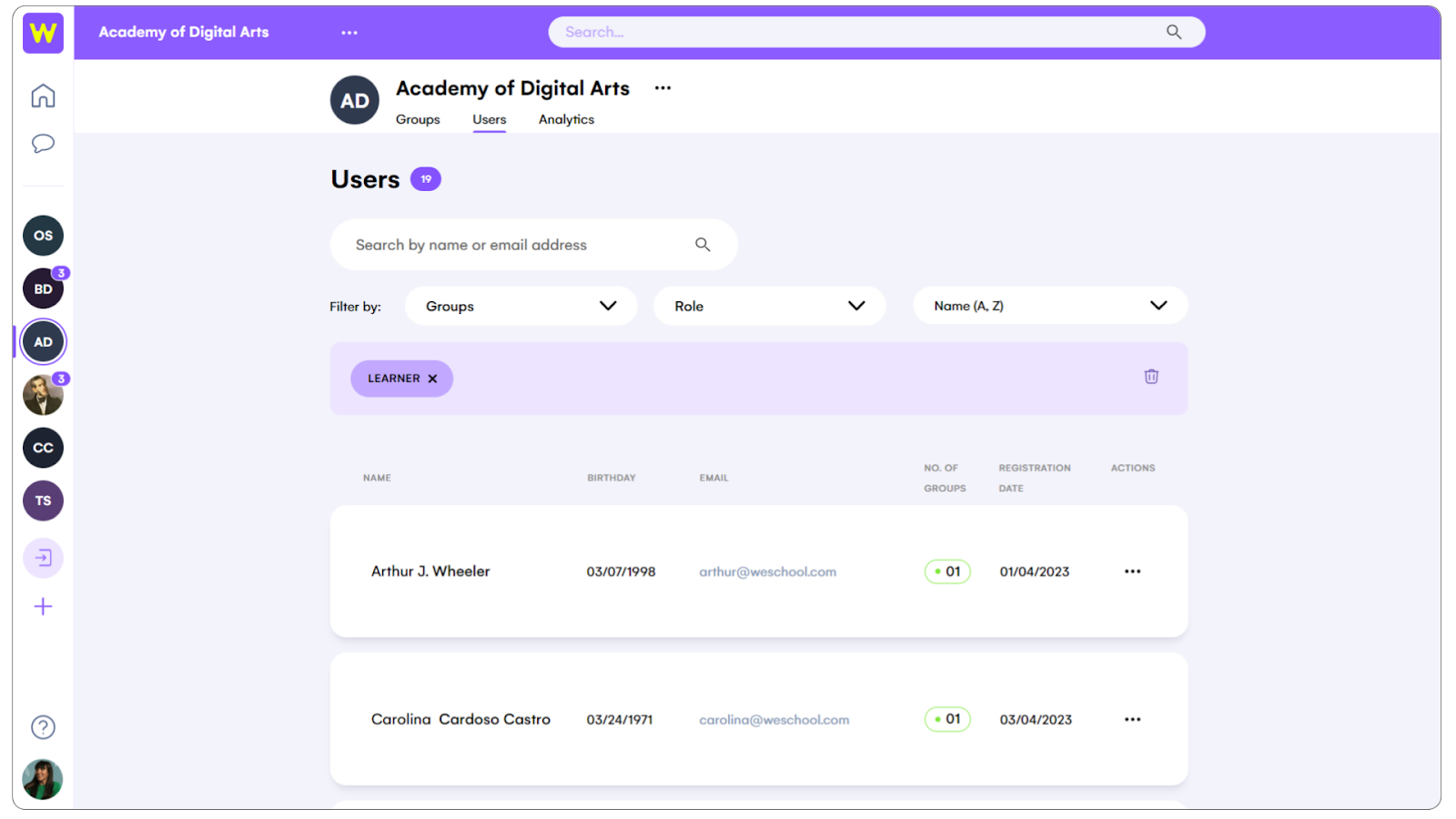Click the REGISTRATION DATE column header
The height and width of the screenshot is (819, 1456).
1035,478
